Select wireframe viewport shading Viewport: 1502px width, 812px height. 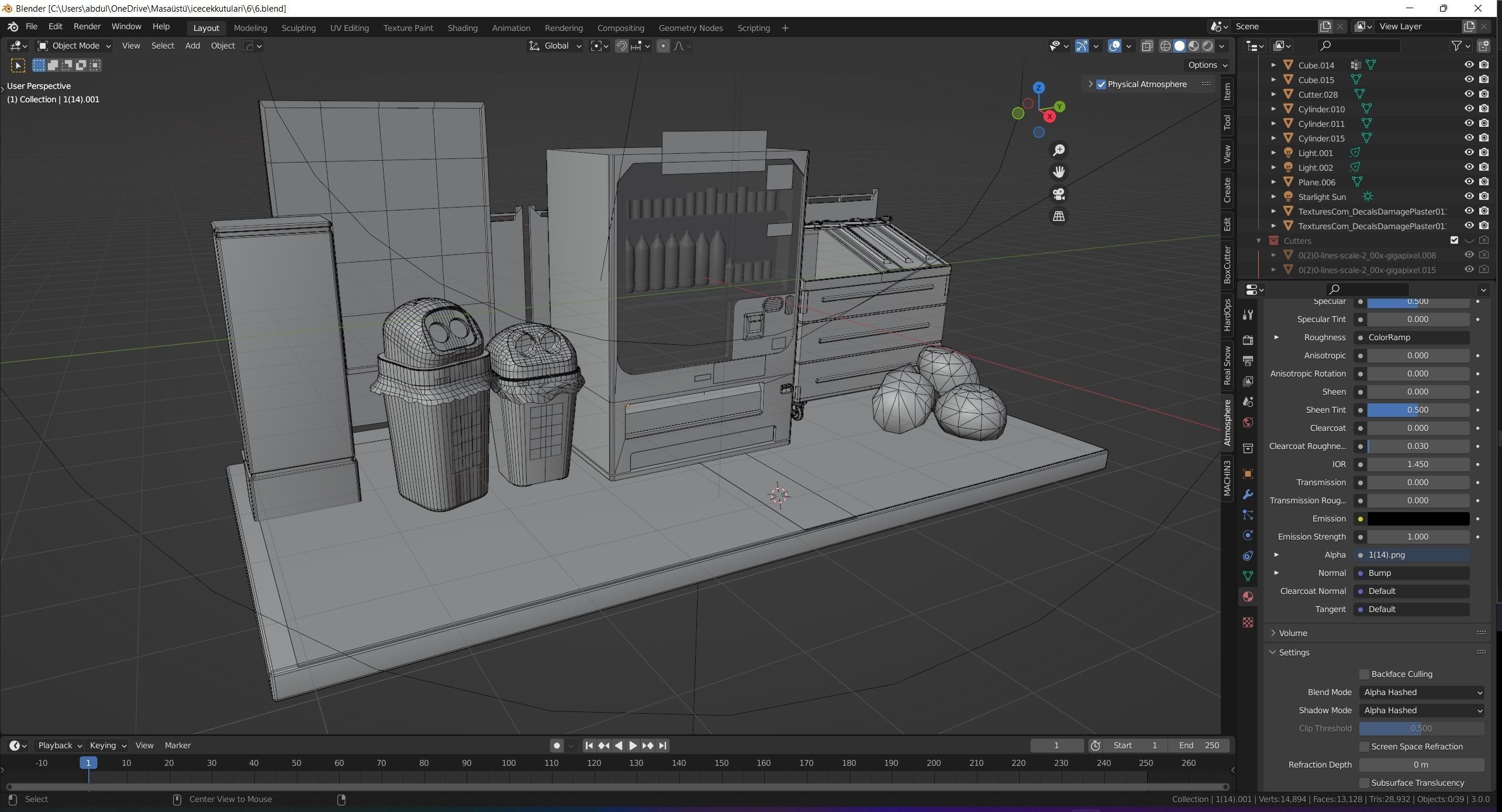1165,46
